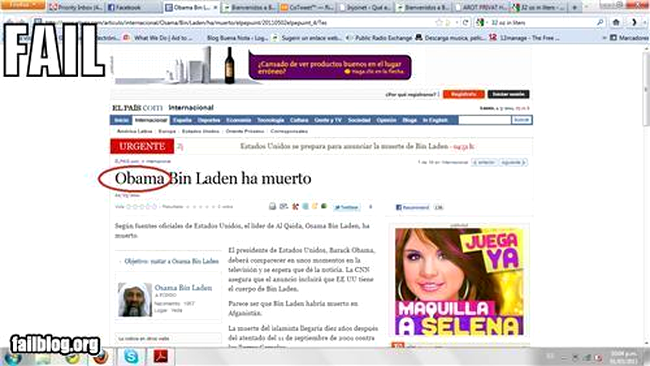The height and width of the screenshot is (366, 650).
Task: Switch to the CoTweet tab
Action: coord(307,7)
